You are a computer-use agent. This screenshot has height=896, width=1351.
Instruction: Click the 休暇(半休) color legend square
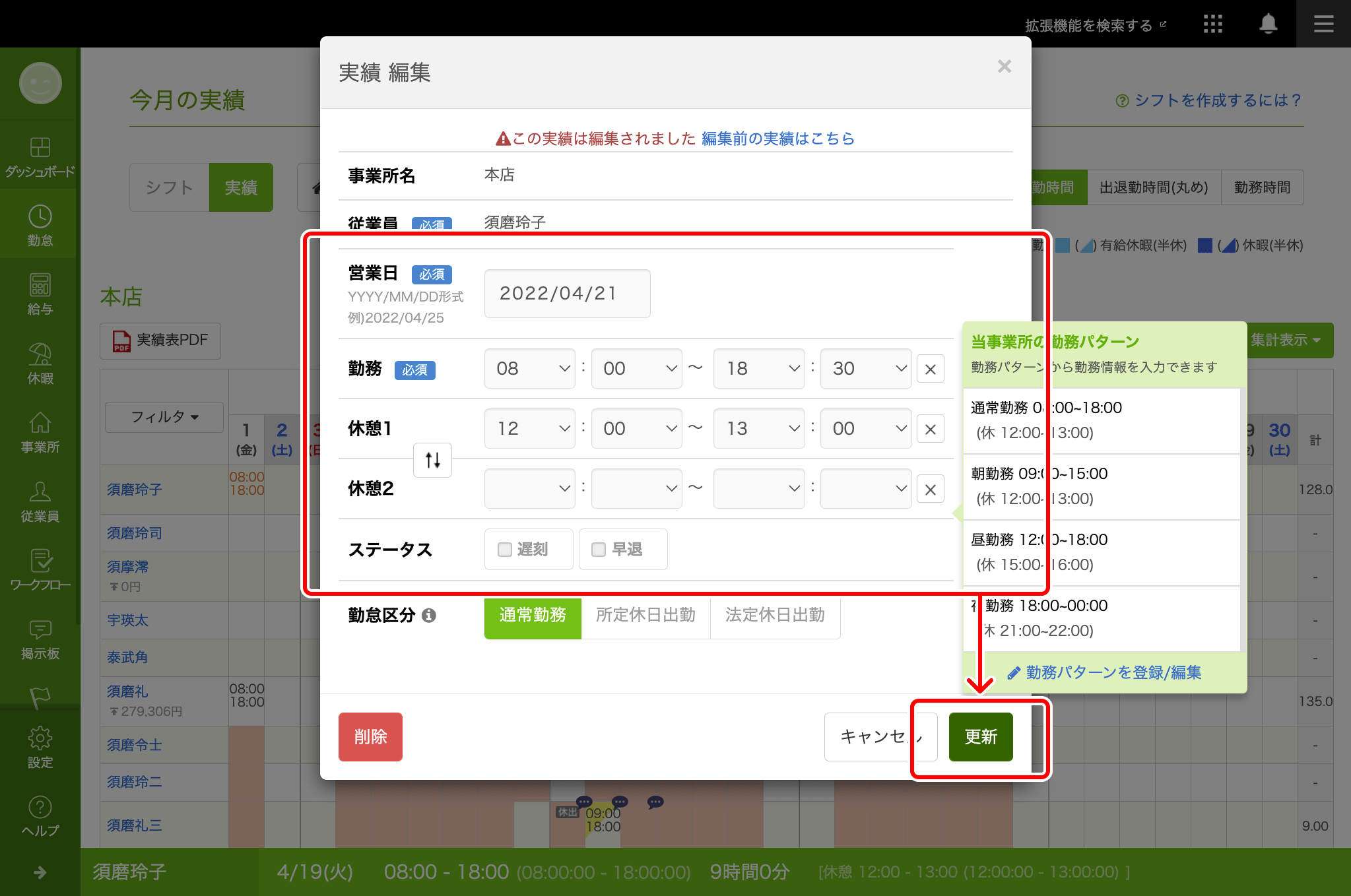1206,245
